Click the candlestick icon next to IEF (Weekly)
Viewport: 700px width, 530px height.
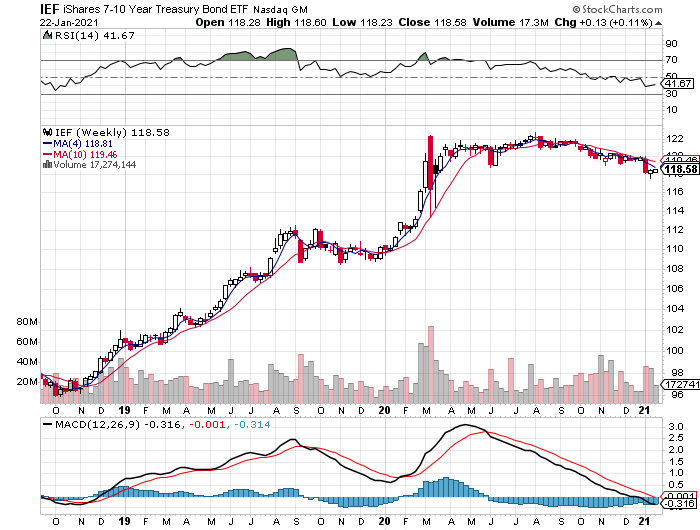tap(47, 132)
